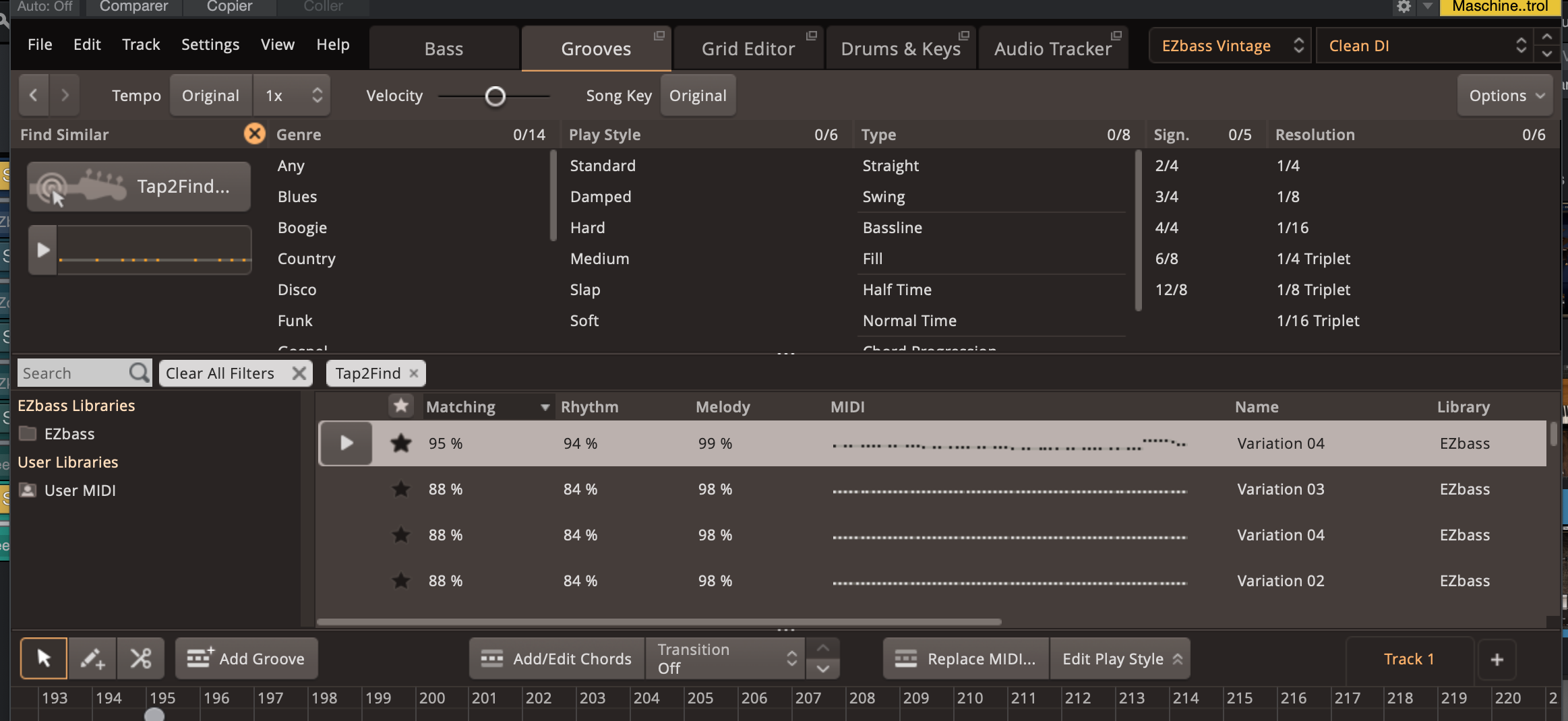
Task: Play the 95% matching Variation 04 groove
Action: pos(346,443)
